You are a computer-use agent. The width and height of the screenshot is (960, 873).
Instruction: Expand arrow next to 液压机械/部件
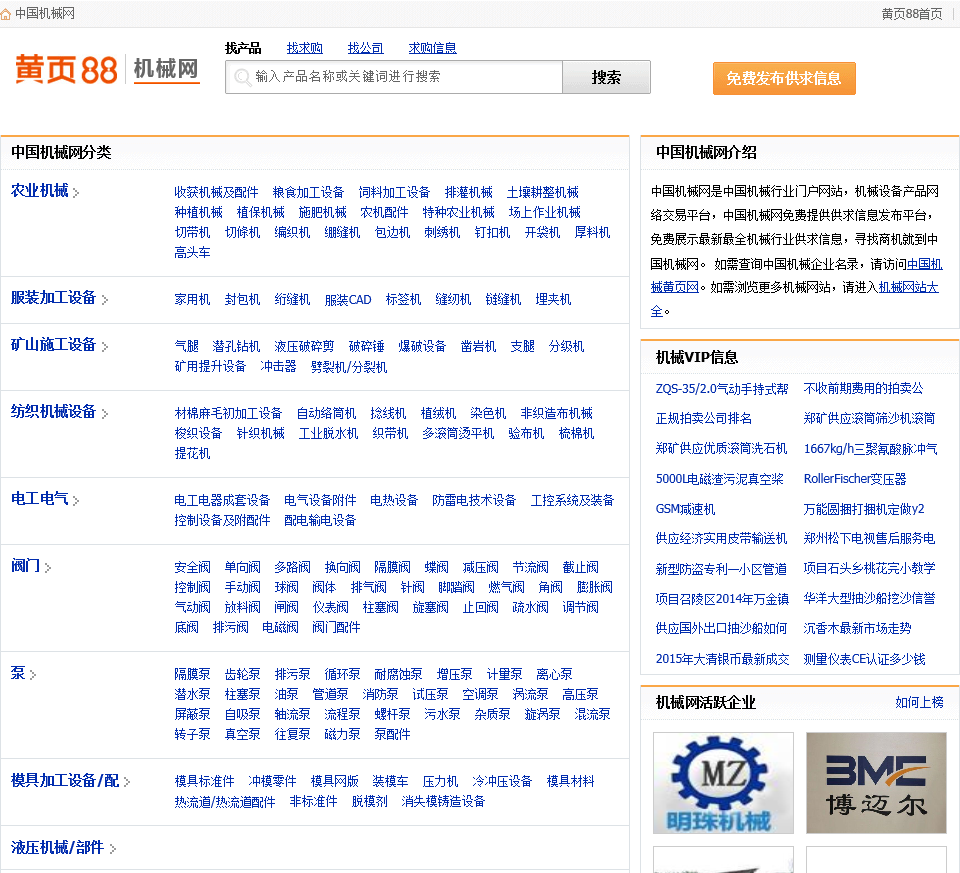[113, 849]
